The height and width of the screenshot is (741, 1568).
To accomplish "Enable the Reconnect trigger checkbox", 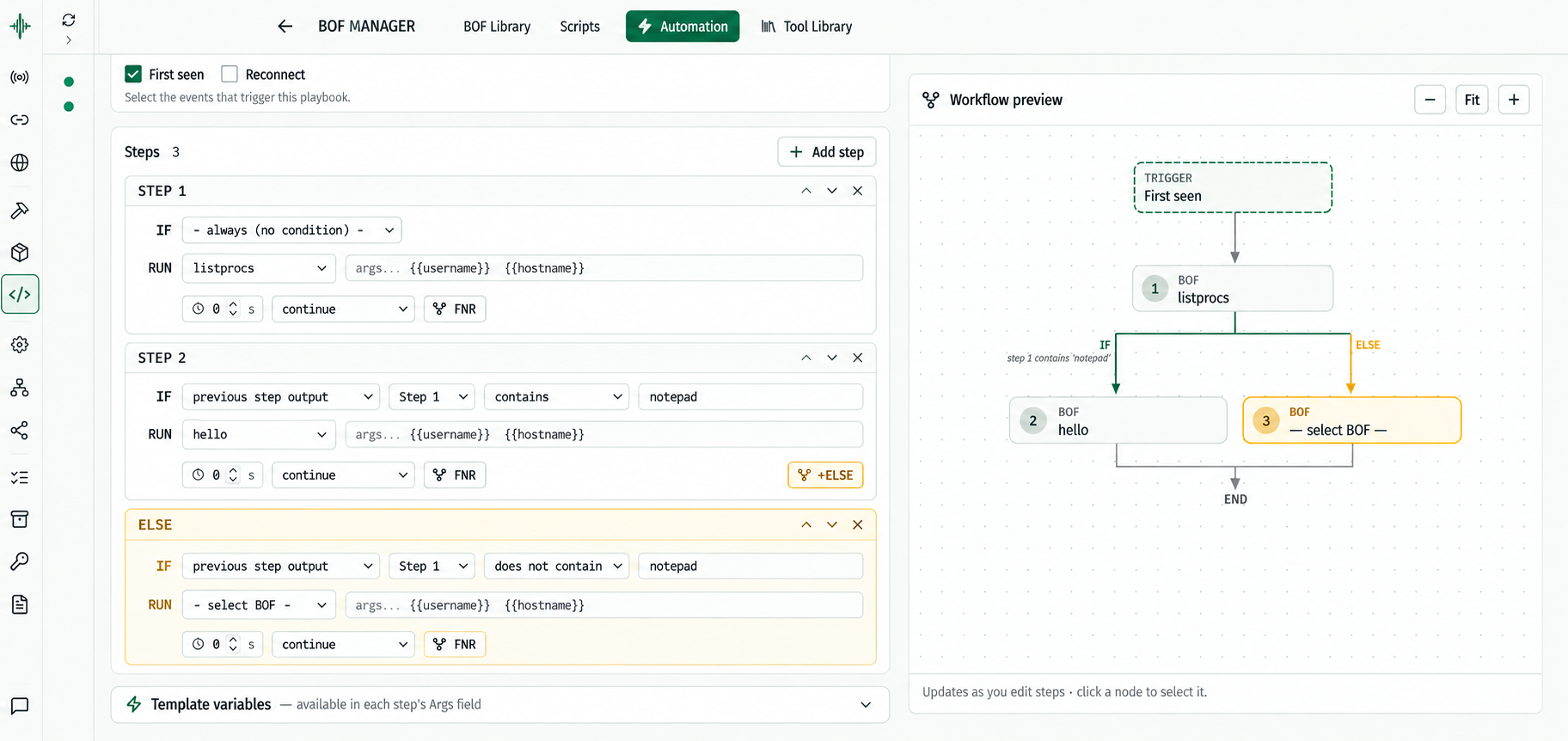I will 230,74.
